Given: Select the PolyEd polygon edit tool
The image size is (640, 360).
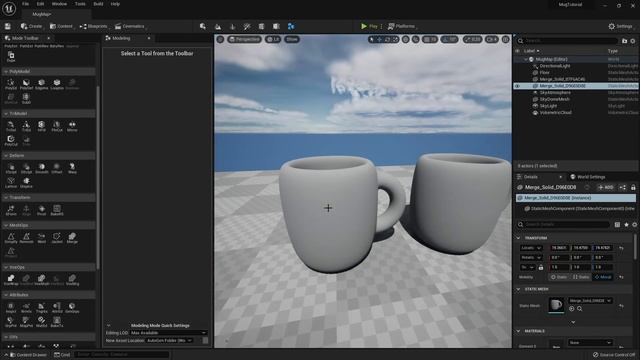Looking at the screenshot, I should 11,84.
